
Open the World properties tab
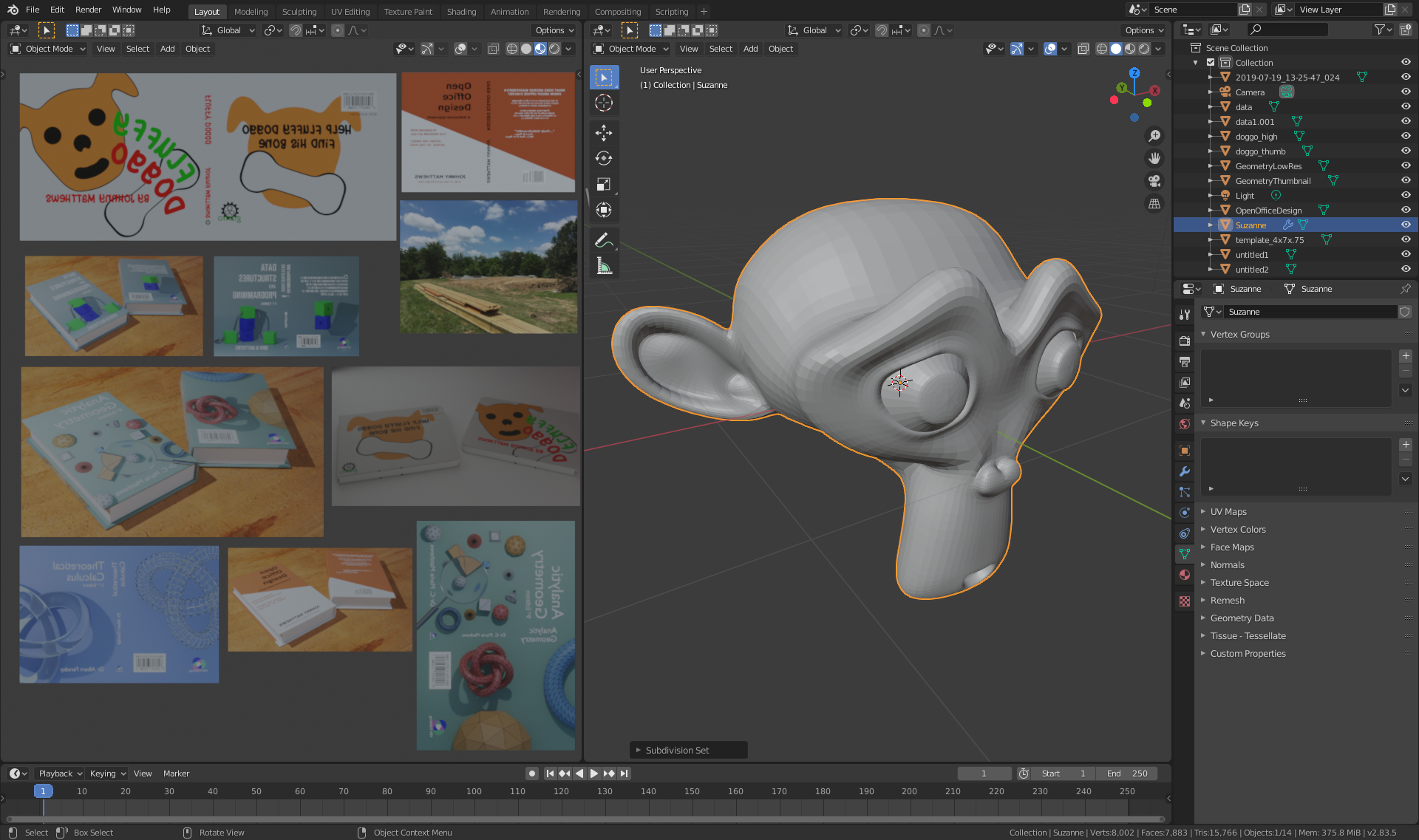[1185, 424]
